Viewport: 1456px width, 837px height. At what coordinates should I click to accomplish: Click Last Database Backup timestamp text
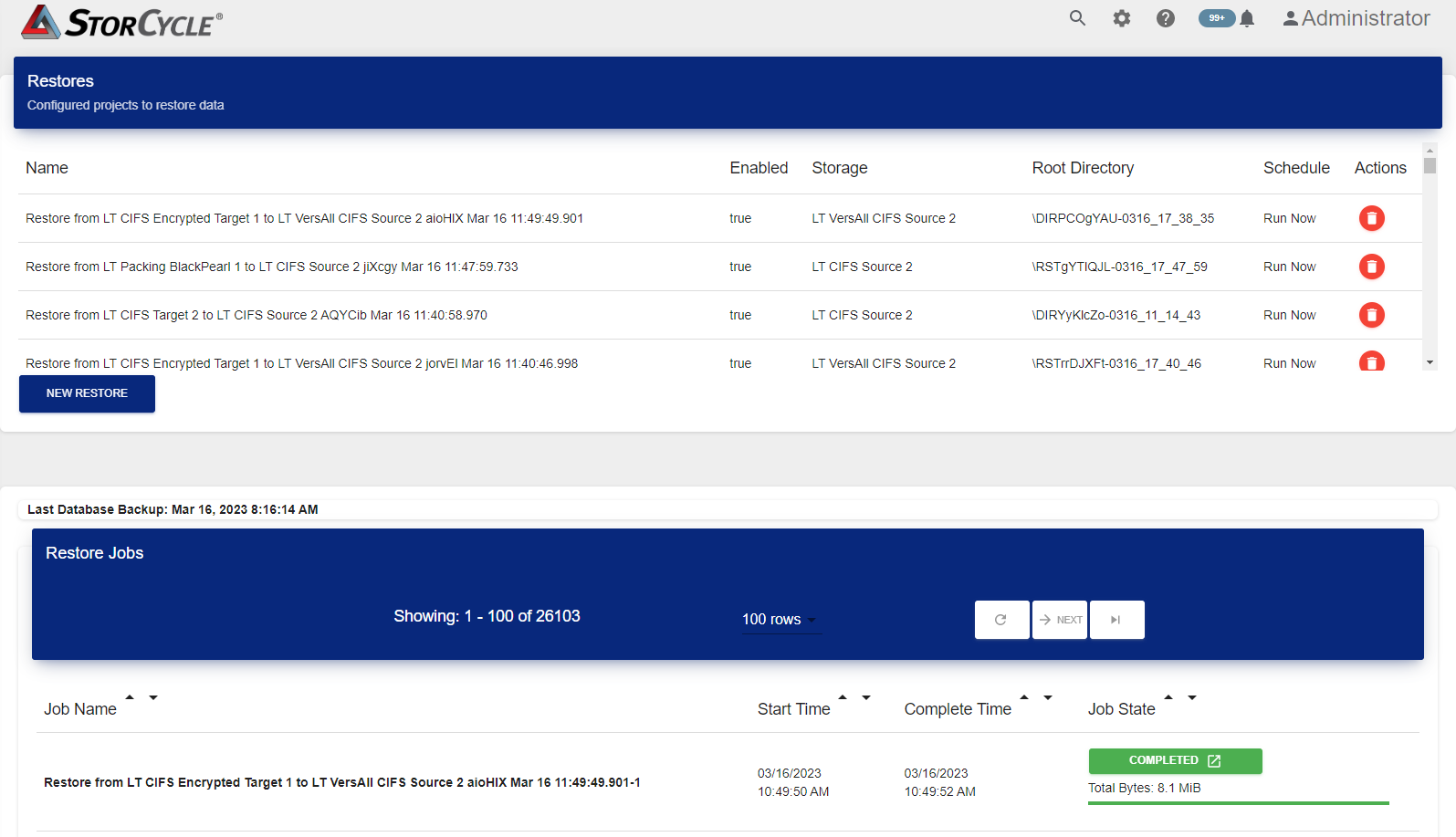tap(173, 509)
